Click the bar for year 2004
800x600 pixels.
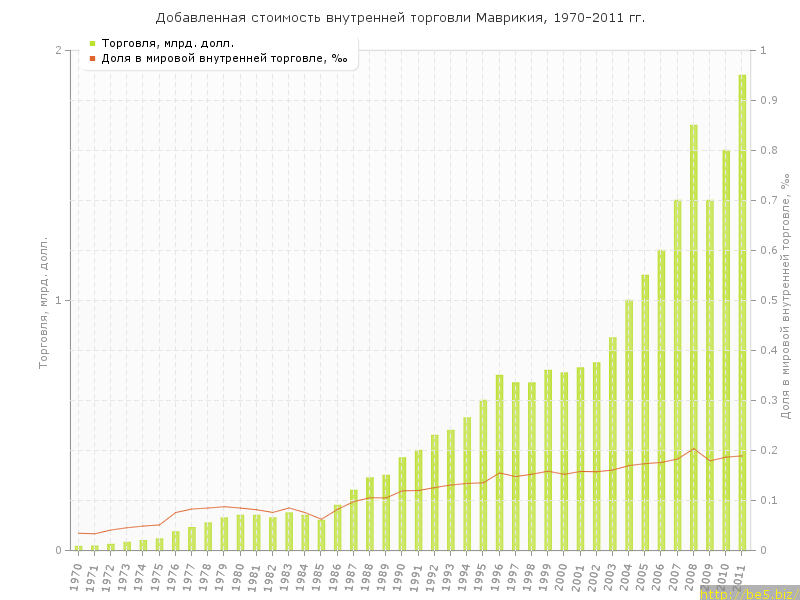[629, 425]
